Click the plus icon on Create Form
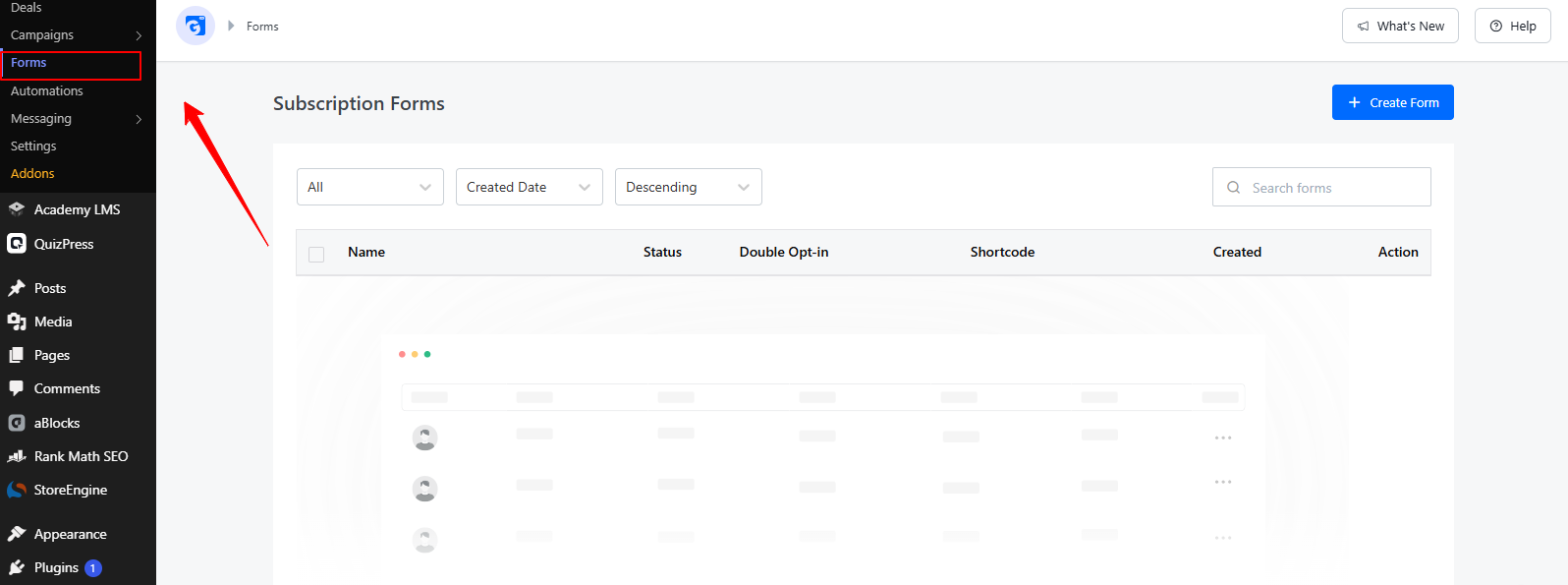Image resolution: width=1568 pixels, height=585 pixels. tap(1355, 102)
